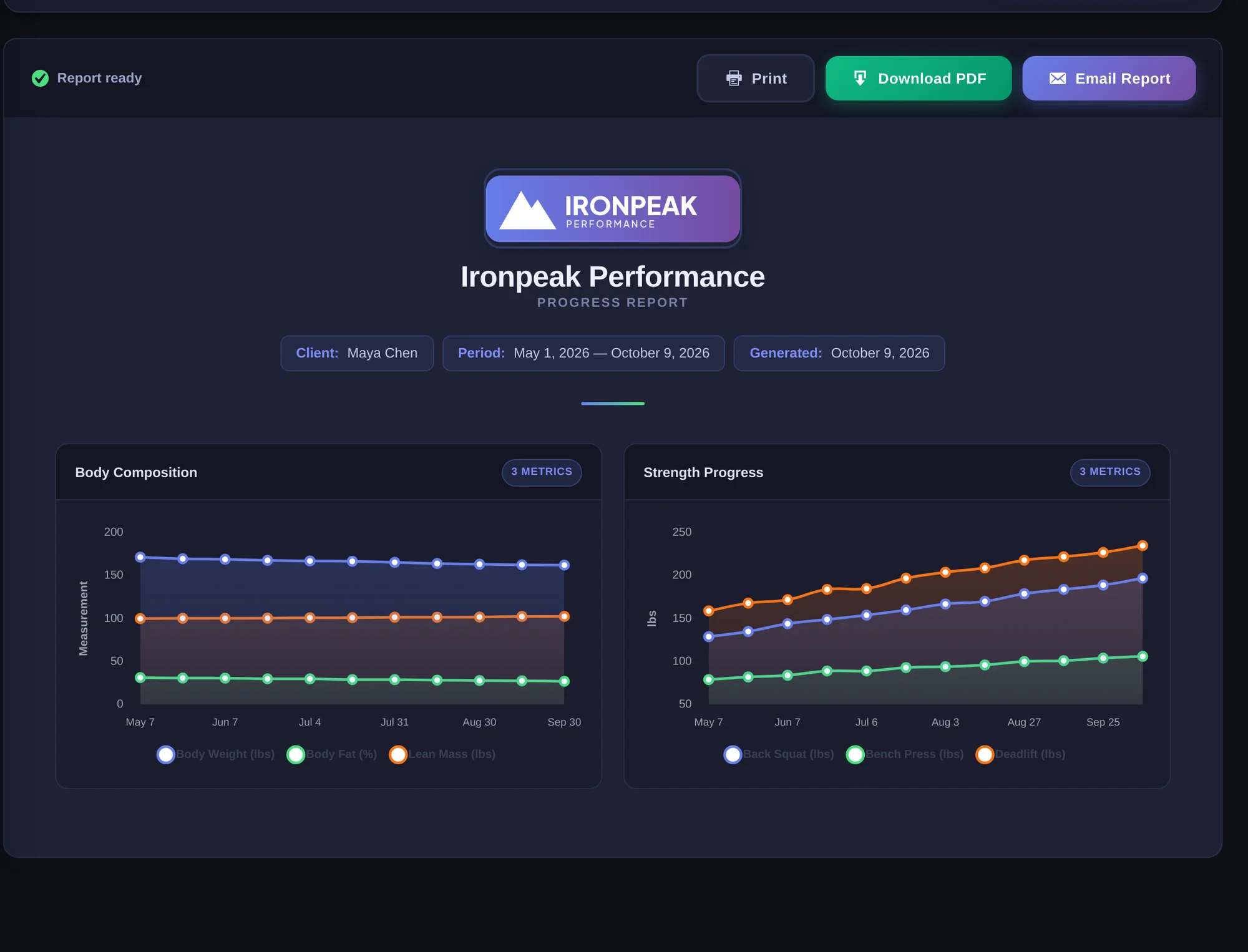1248x952 pixels.
Task: Click the first Body Weight data point at May 7
Action: (140, 557)
